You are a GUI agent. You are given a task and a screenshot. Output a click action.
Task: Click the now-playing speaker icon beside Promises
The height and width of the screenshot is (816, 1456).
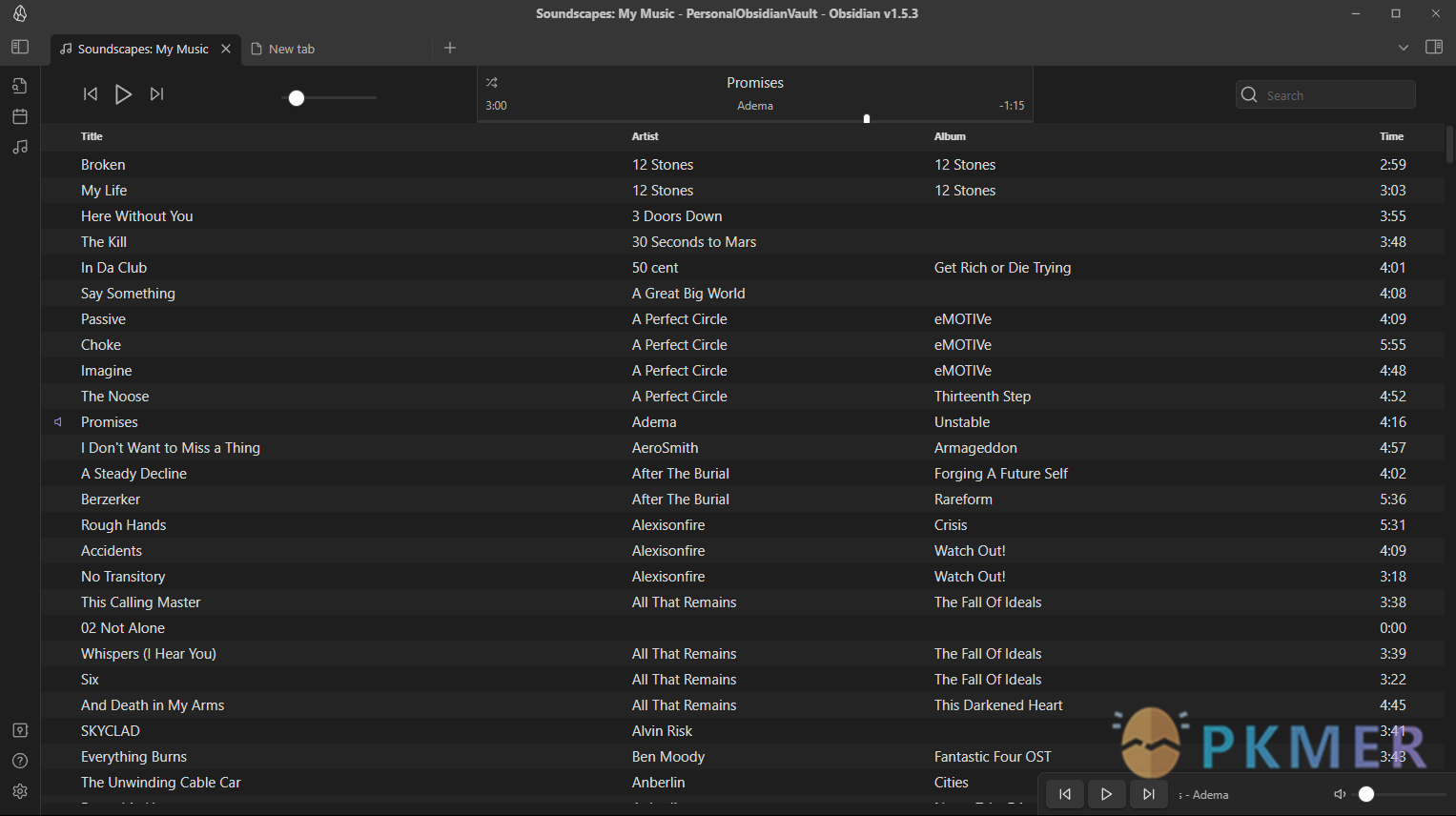coord(58,421)
